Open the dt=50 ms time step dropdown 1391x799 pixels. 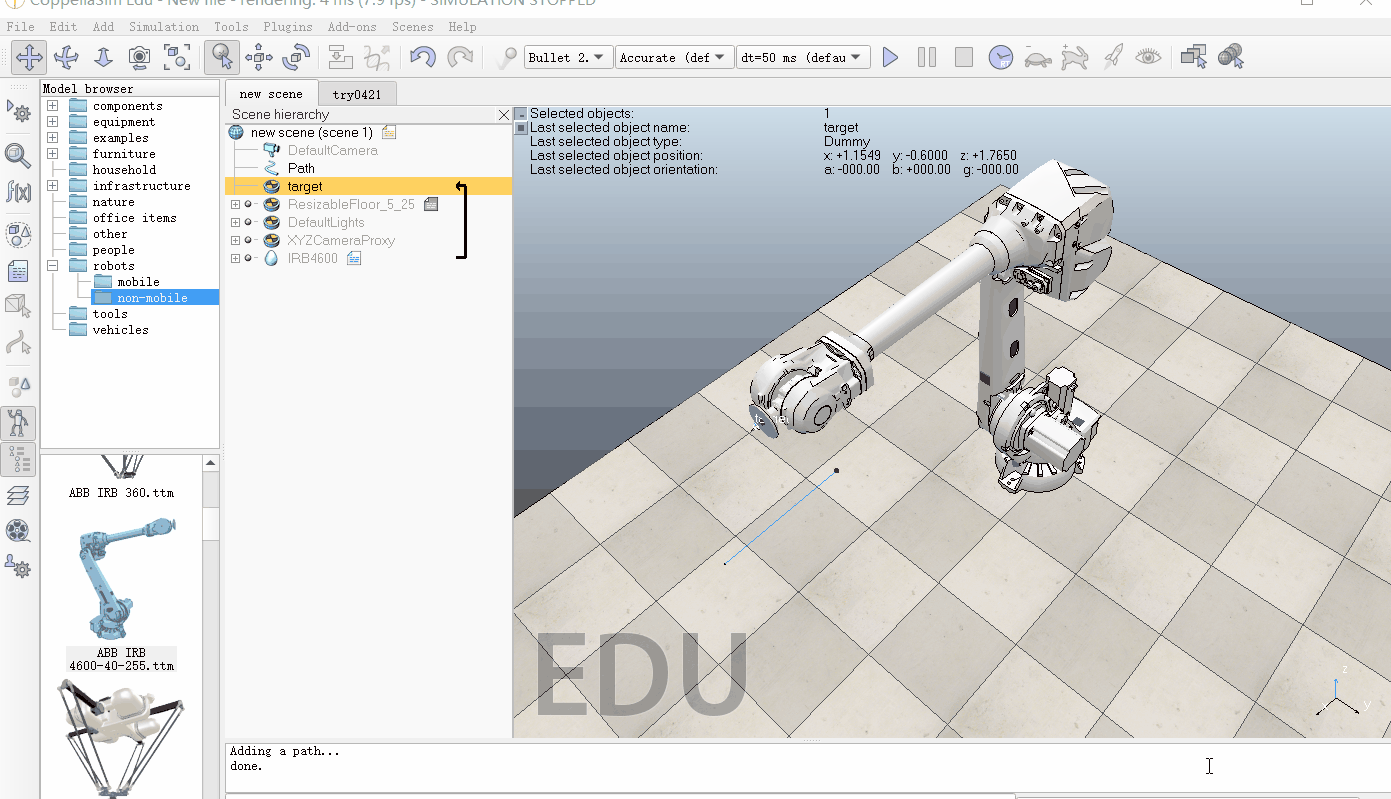[803, 57]
